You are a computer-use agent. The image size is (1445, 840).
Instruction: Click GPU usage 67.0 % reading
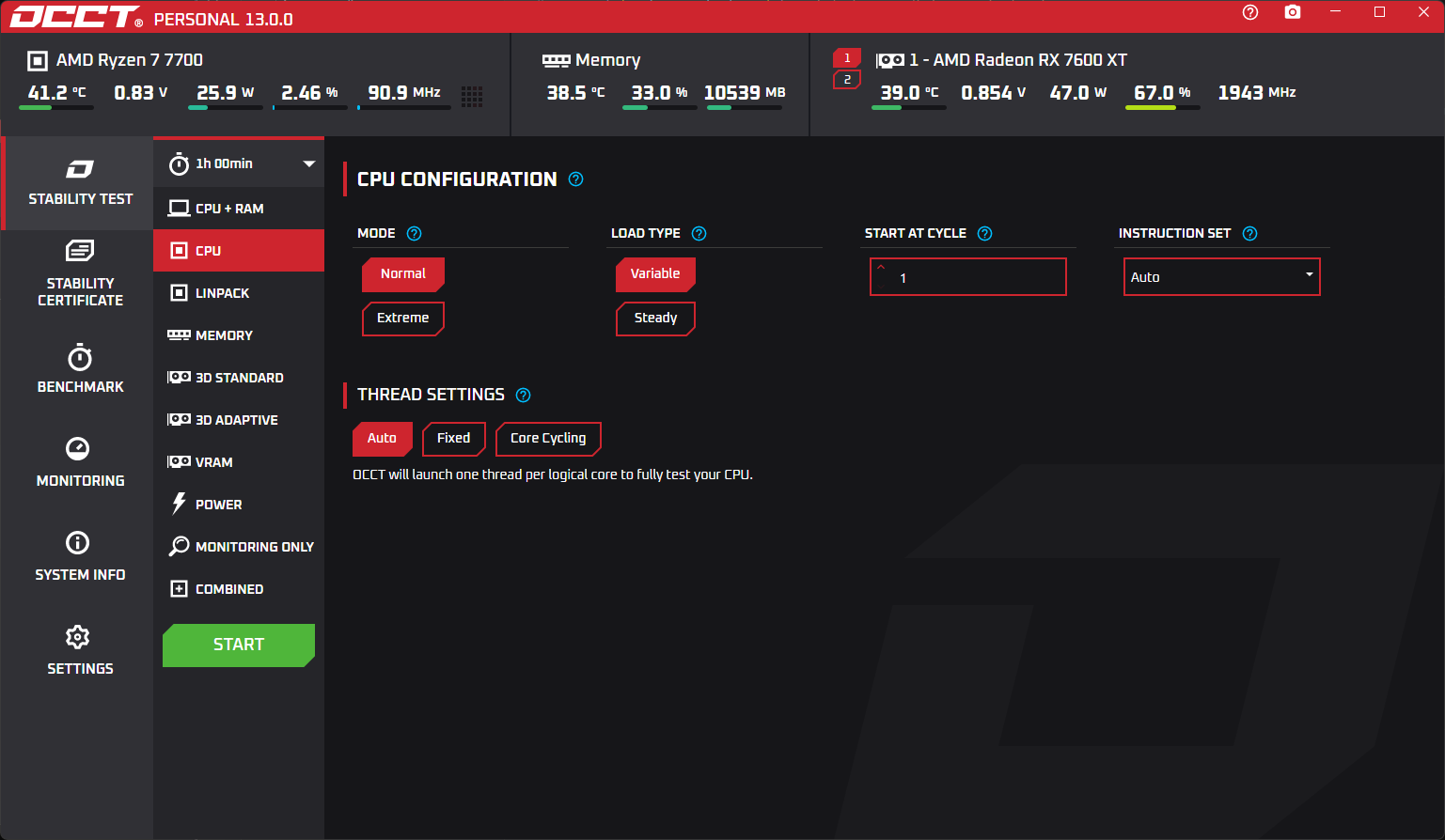click(x=1162, y=93)
